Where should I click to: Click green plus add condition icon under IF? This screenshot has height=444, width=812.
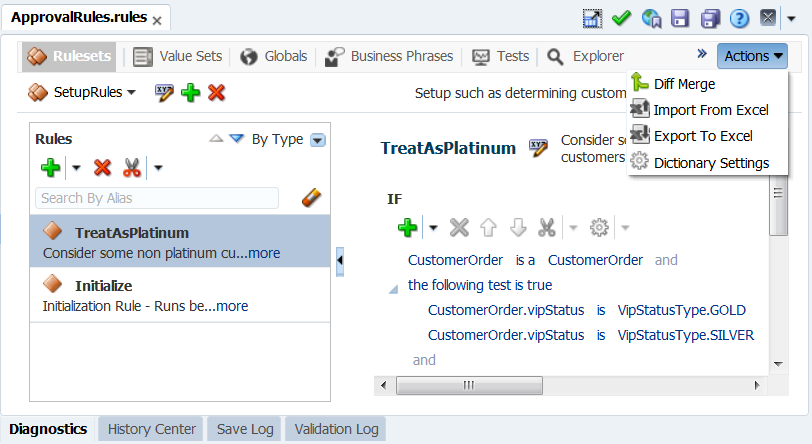[408, 227]
